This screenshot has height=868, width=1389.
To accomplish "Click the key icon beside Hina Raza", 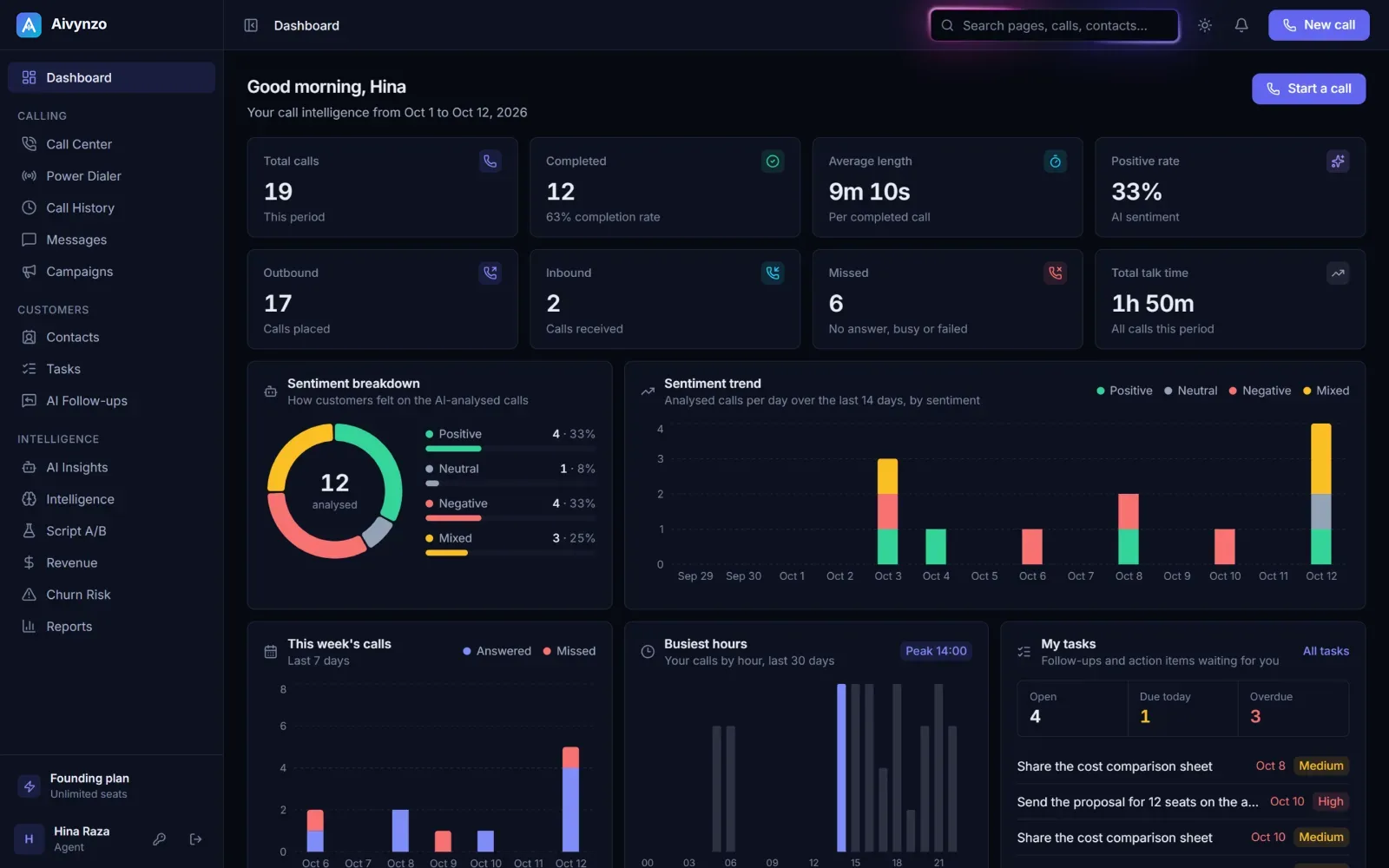I will [159, 838].
